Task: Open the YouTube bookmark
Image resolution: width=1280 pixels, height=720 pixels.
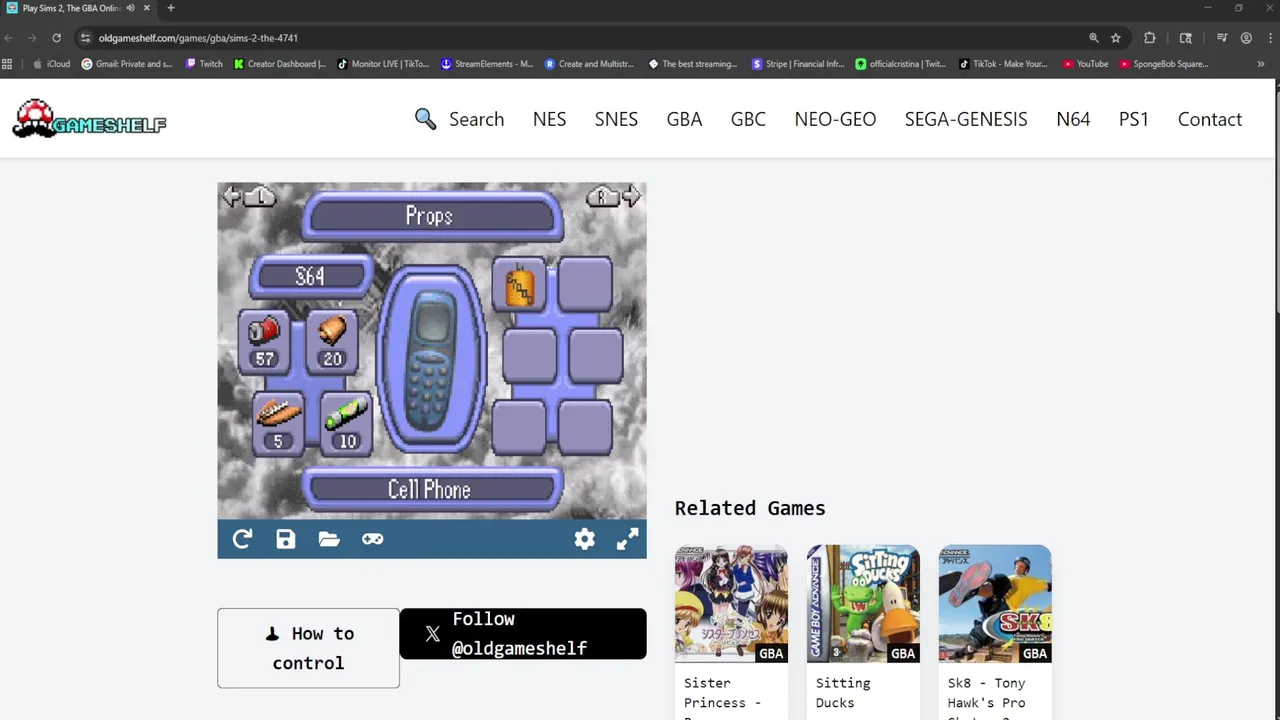Action: 1086,64
